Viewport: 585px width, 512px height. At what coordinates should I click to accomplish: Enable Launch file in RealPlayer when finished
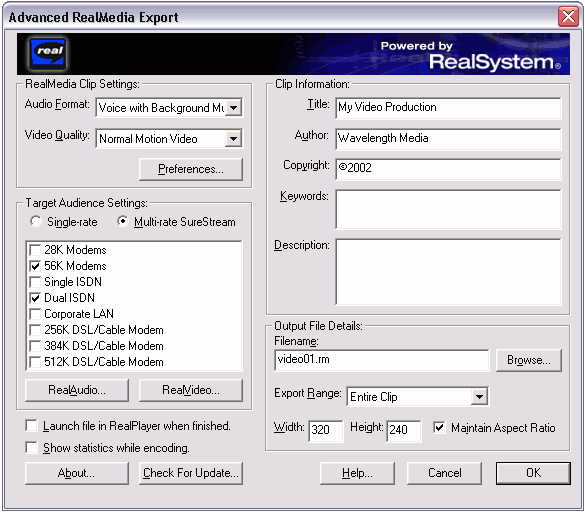point(31,425)
